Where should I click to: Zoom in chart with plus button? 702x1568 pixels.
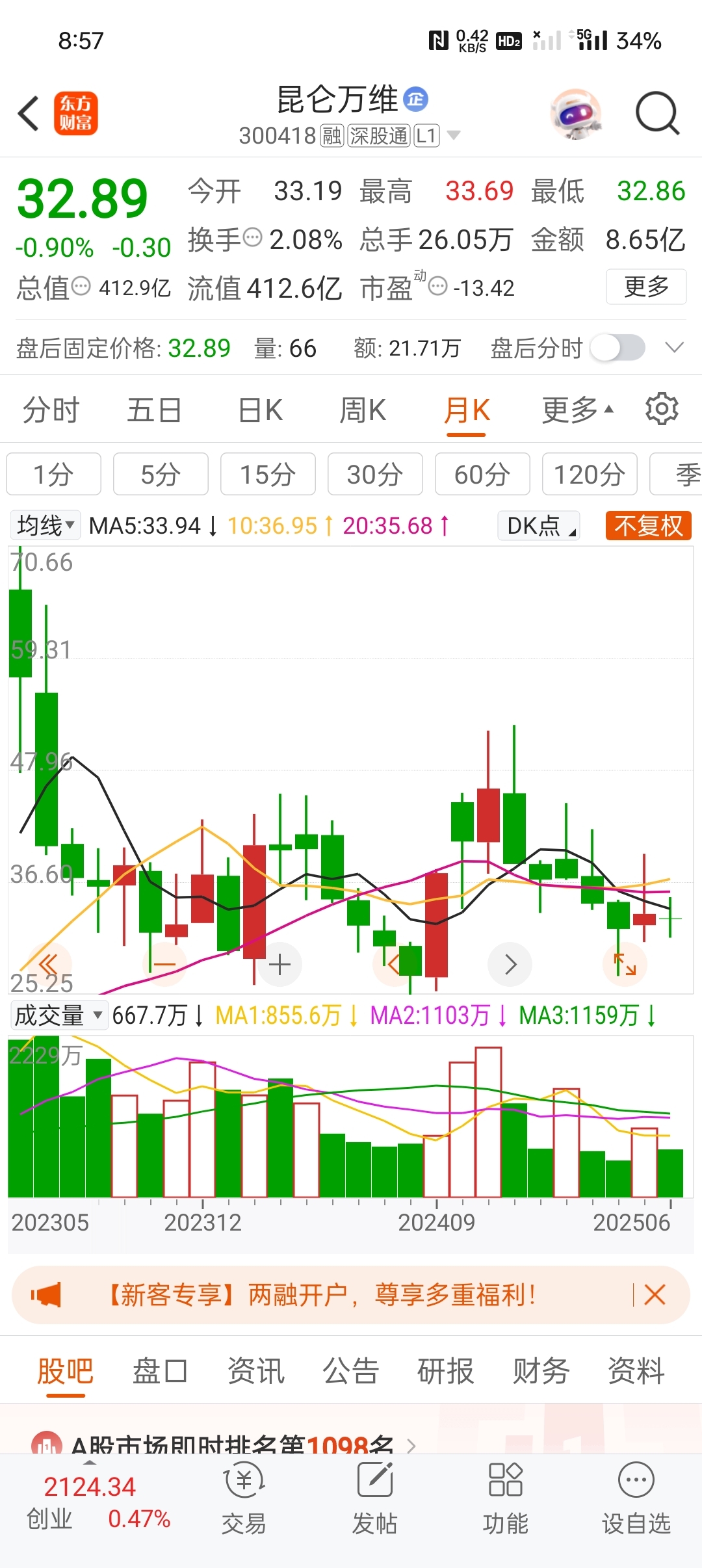(x=279, y=964)
